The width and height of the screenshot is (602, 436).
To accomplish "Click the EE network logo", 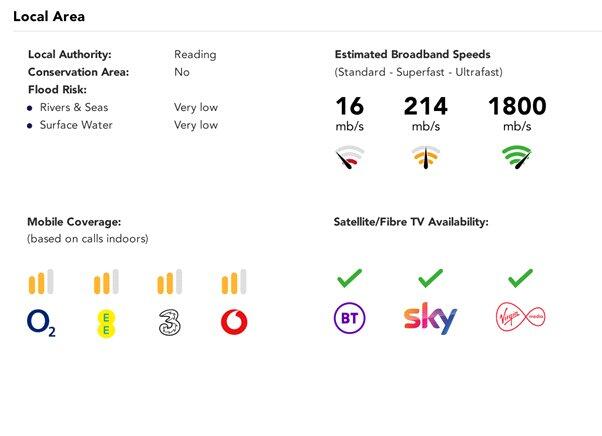I will [x=105, y=322].
